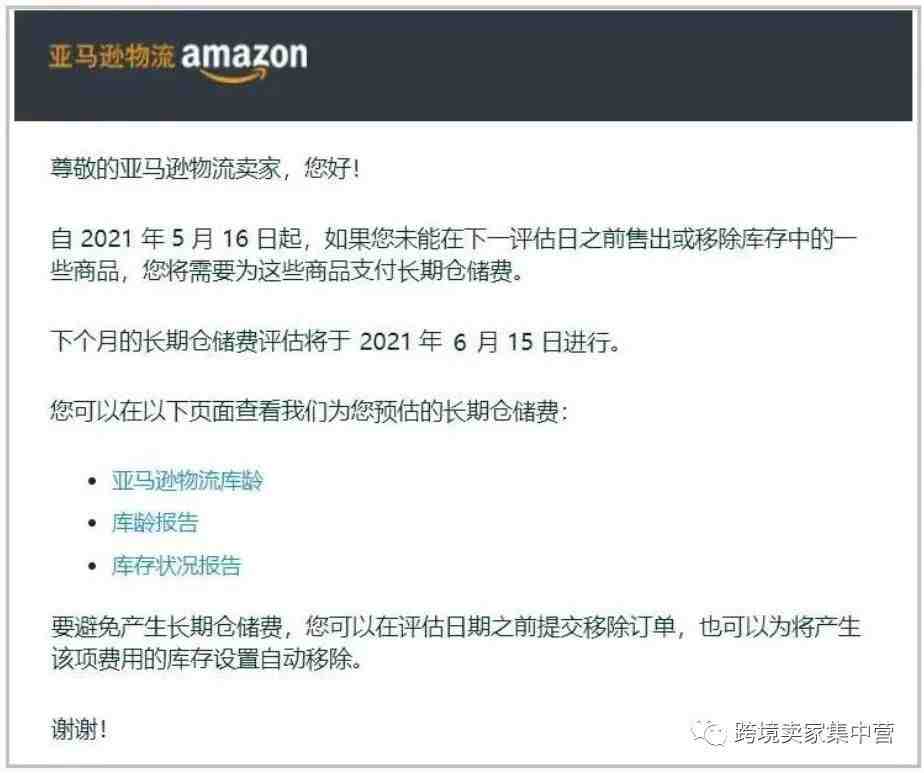Click the WeChat icon in watermark

[708, 732]
